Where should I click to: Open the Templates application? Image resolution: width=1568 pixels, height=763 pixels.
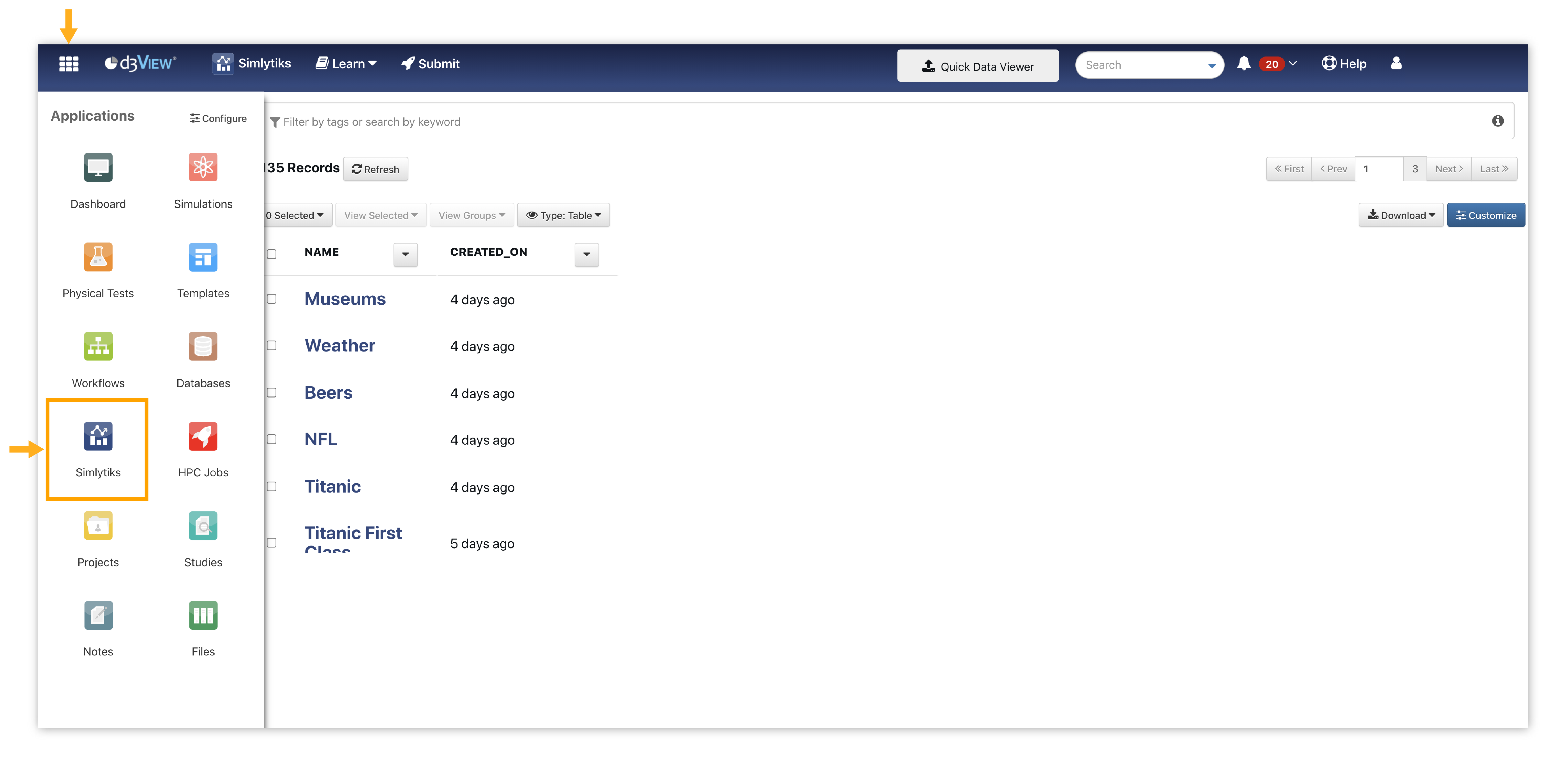[x=203, y=270]
